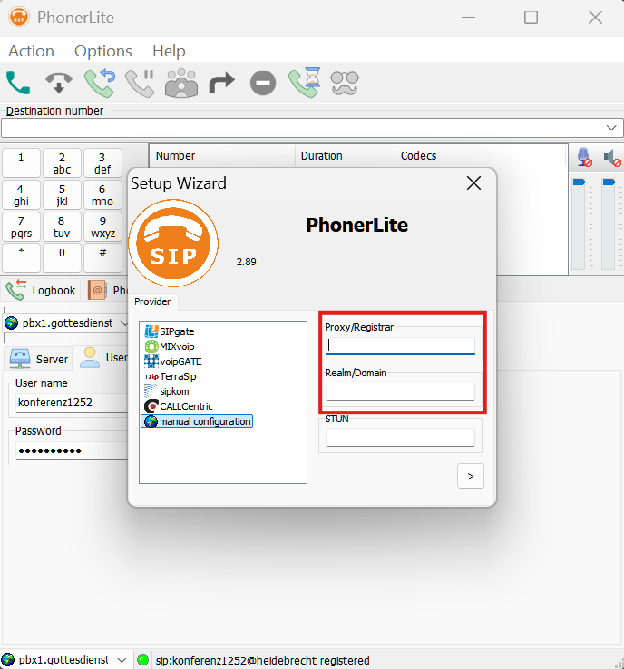Viewport: 624px width, 669px height.
Task: Click the hold call icon
Action: pyautogui.click(x=140, y=83)
